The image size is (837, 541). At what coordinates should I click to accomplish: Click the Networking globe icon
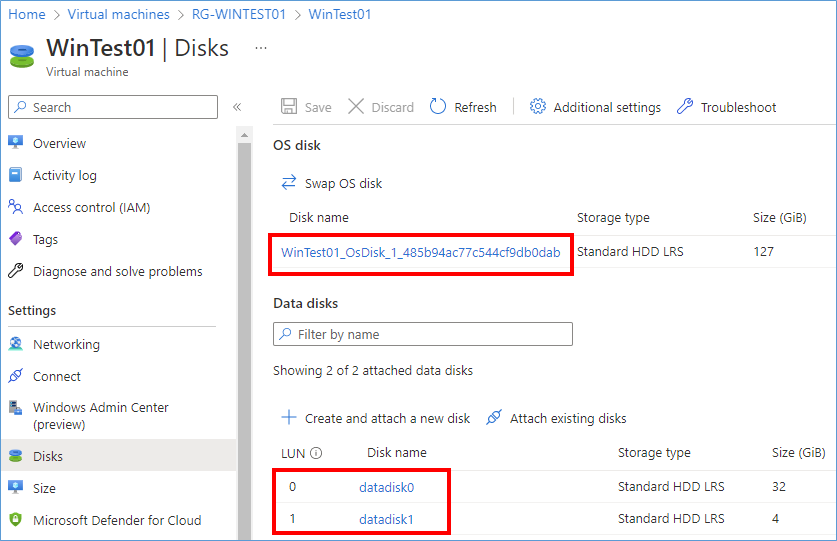(x=15, y=344)
